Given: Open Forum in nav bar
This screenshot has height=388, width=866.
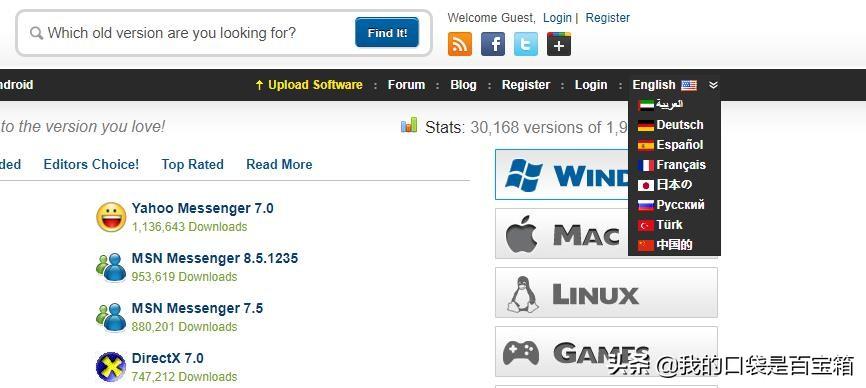Looking at the screenshot, I should coord(406,85).
